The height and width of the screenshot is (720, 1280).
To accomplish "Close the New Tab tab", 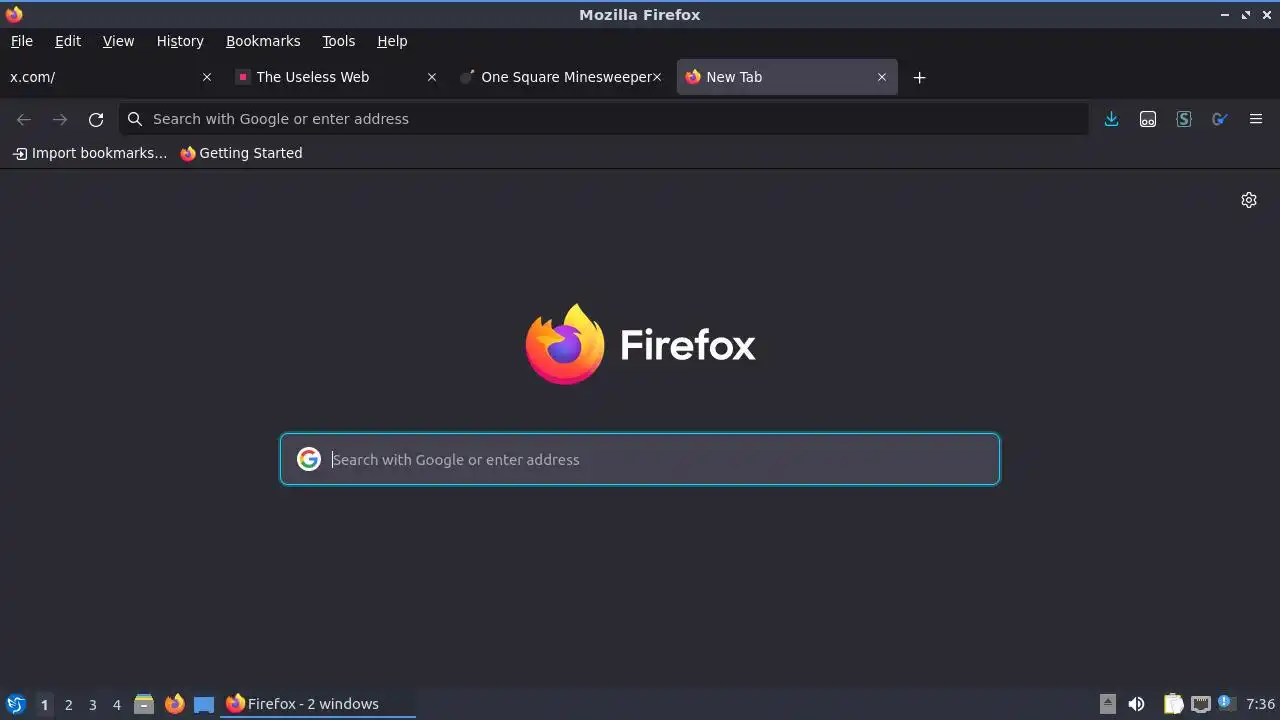I will [x=882, y=77].
